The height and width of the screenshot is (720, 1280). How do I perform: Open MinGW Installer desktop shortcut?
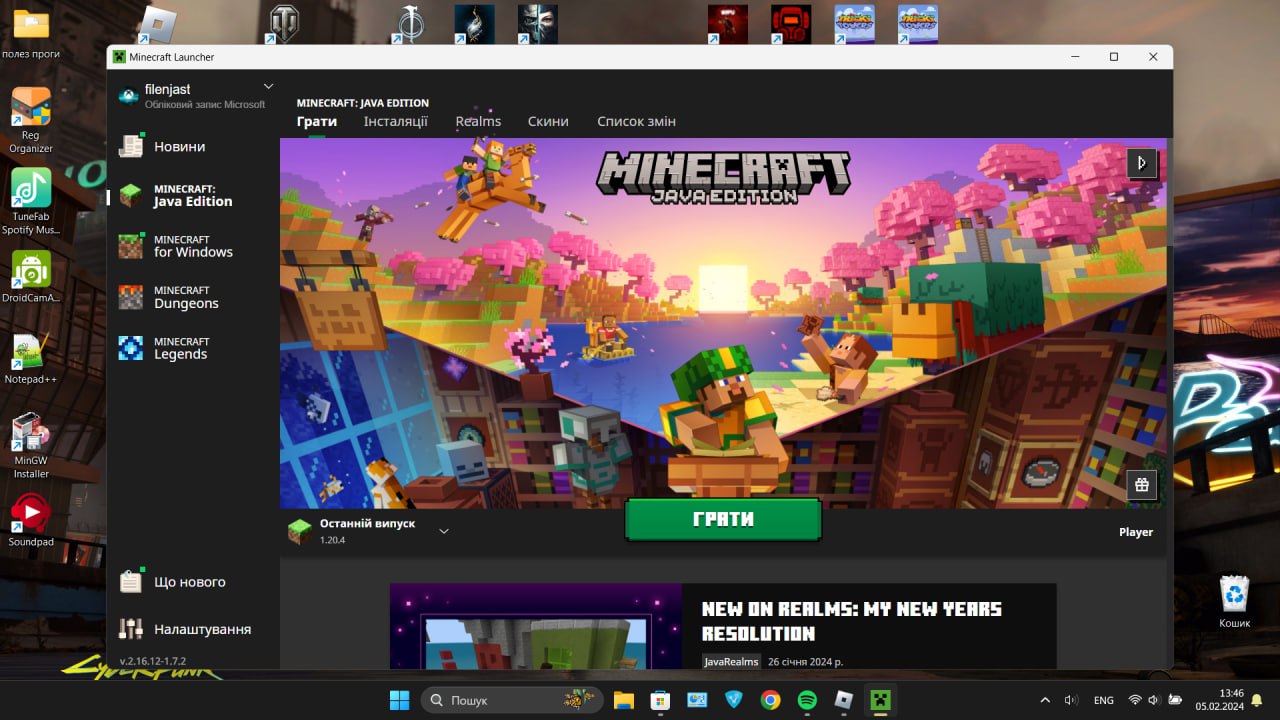31,446
